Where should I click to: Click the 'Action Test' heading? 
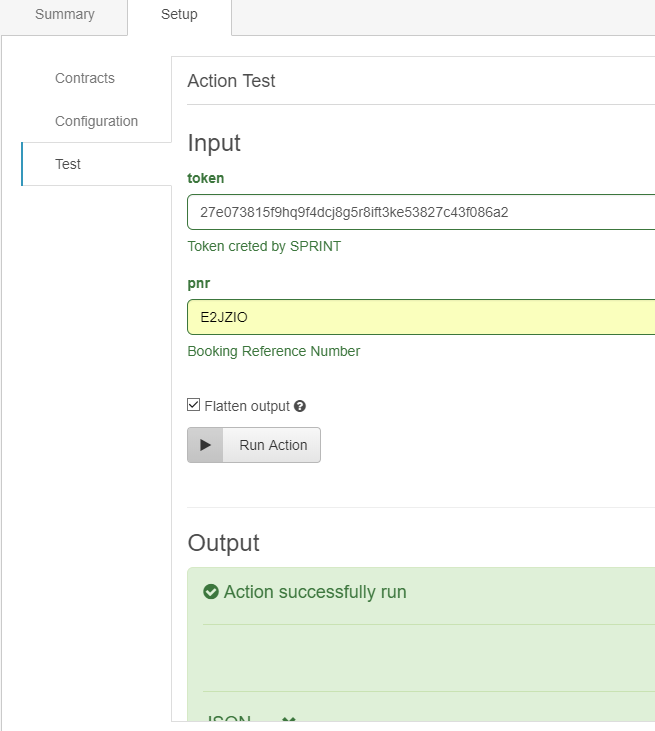point(231,81)
